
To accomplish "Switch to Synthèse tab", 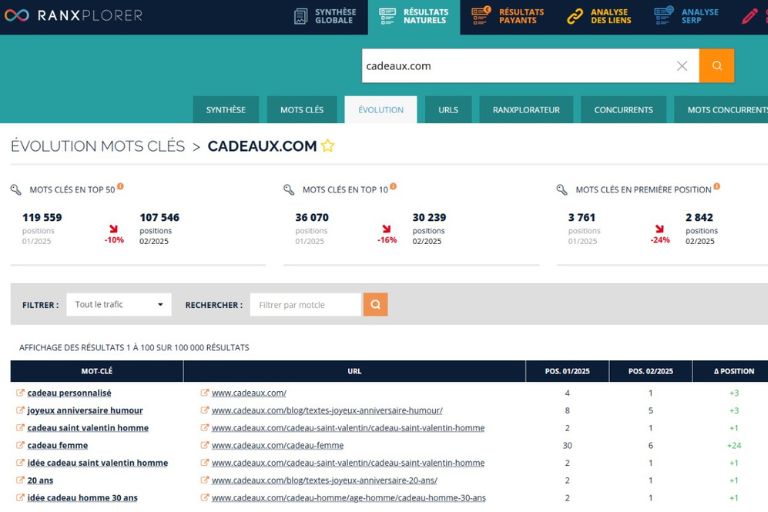I will (x=225, y=110).
